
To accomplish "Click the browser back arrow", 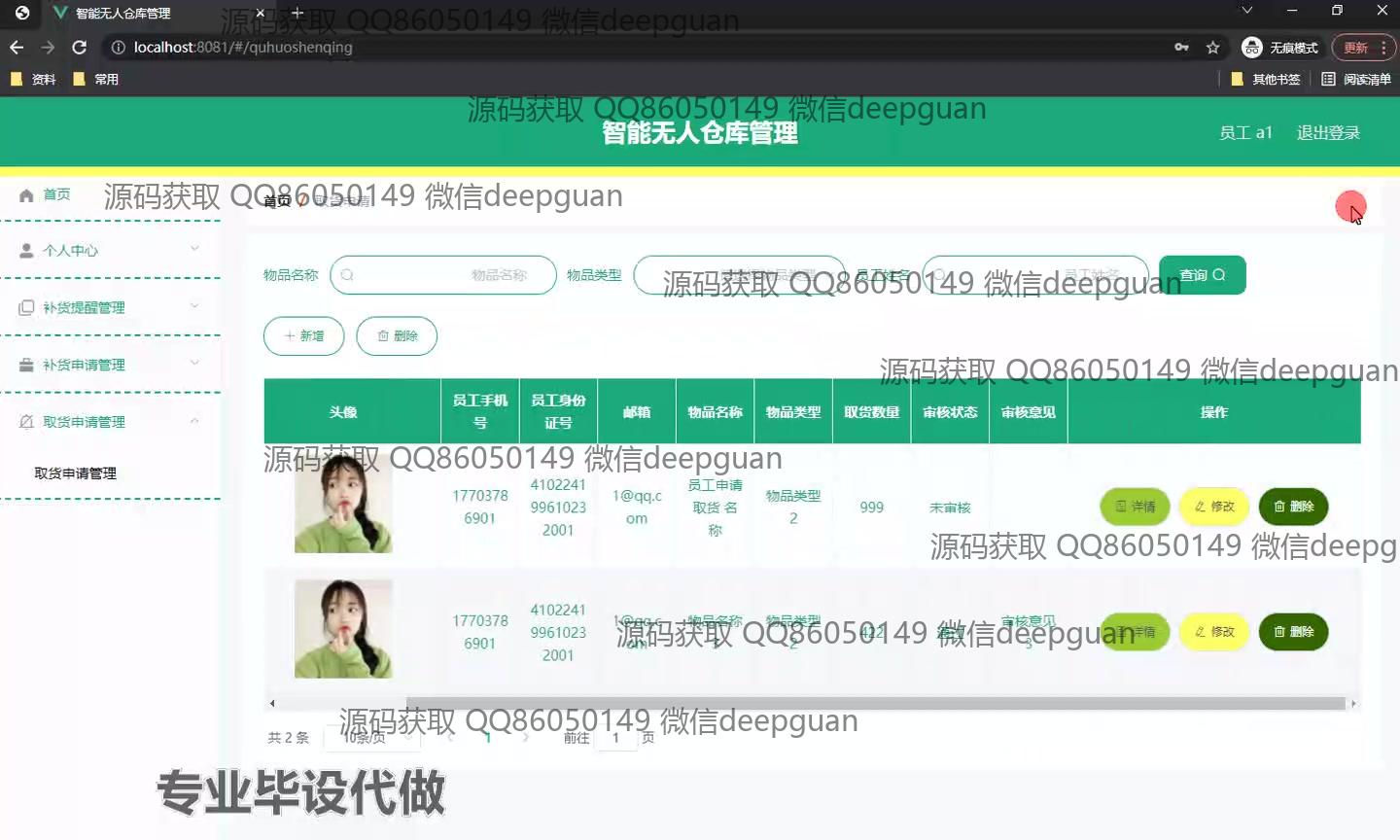I will (x=17, y=47).
